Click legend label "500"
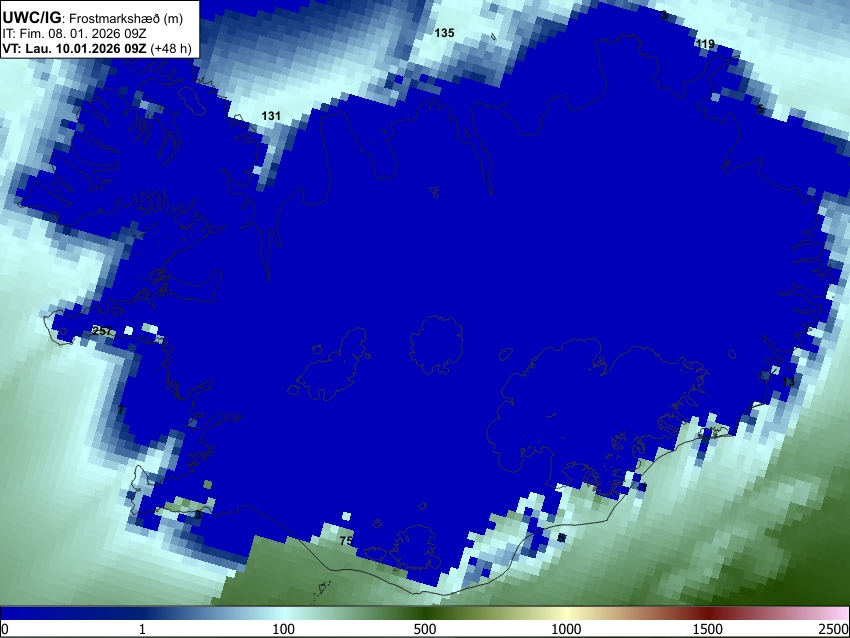This screenshot has height=638, width=850. click(x=425, y=629)
